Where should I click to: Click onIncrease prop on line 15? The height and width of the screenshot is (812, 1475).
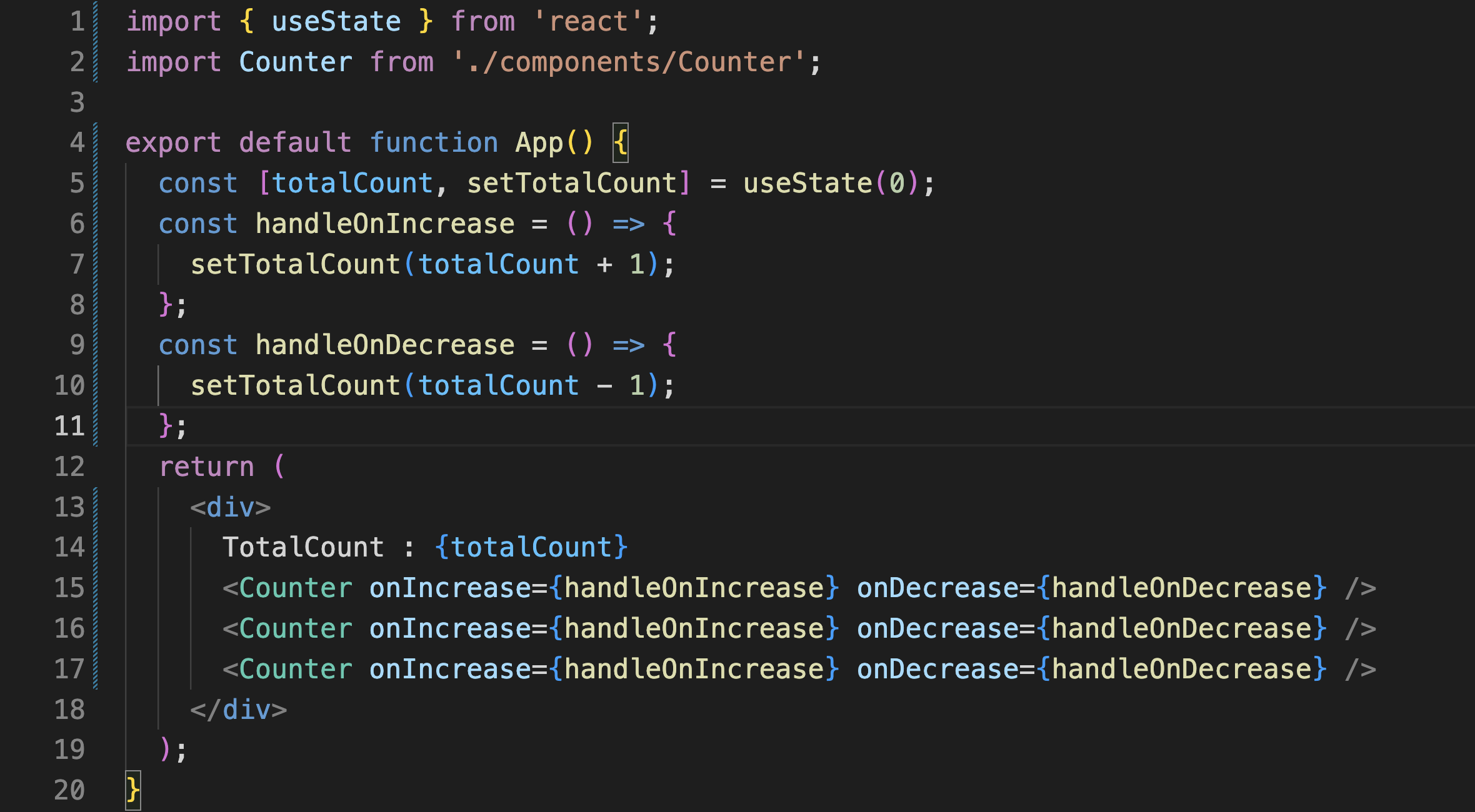pyautogui.click(x=449, y=588)
